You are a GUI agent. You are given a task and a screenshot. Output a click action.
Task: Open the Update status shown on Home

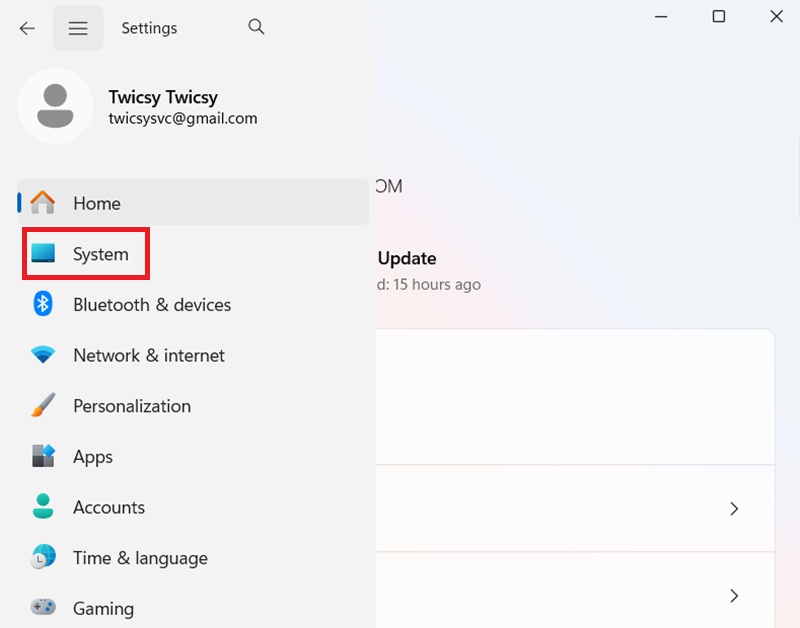407,259
